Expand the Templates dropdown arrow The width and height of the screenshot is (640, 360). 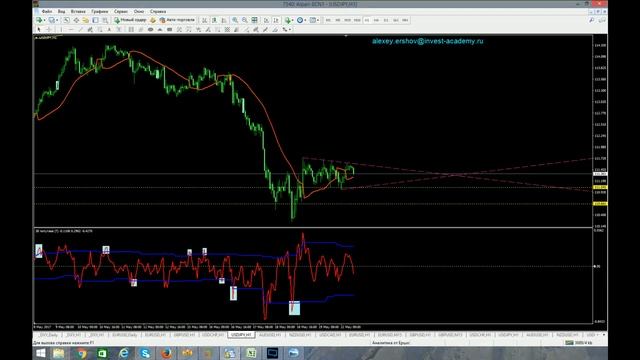pyautogui.click(x=318, y=20)
